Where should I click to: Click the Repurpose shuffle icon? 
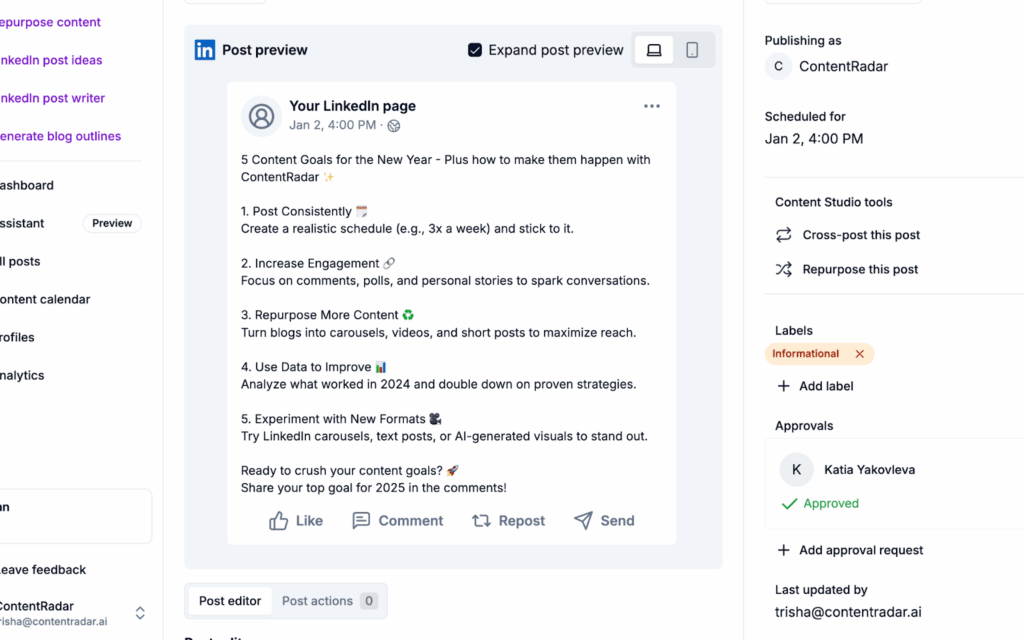click(x=784, y=269)
